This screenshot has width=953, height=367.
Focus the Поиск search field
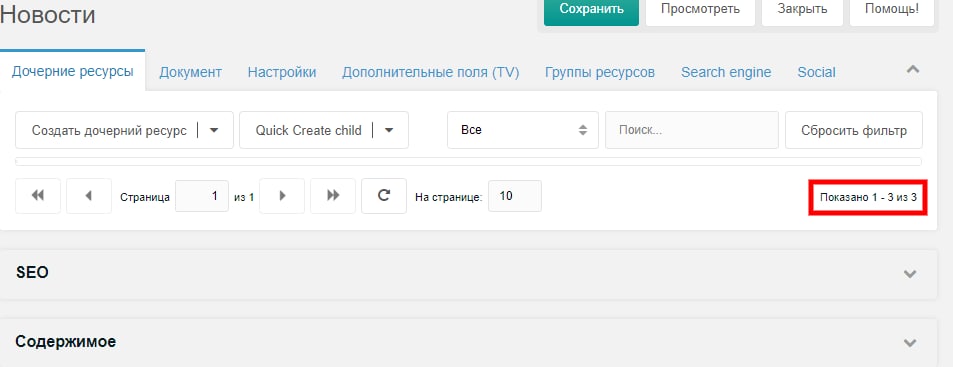[x=692, y=130]
